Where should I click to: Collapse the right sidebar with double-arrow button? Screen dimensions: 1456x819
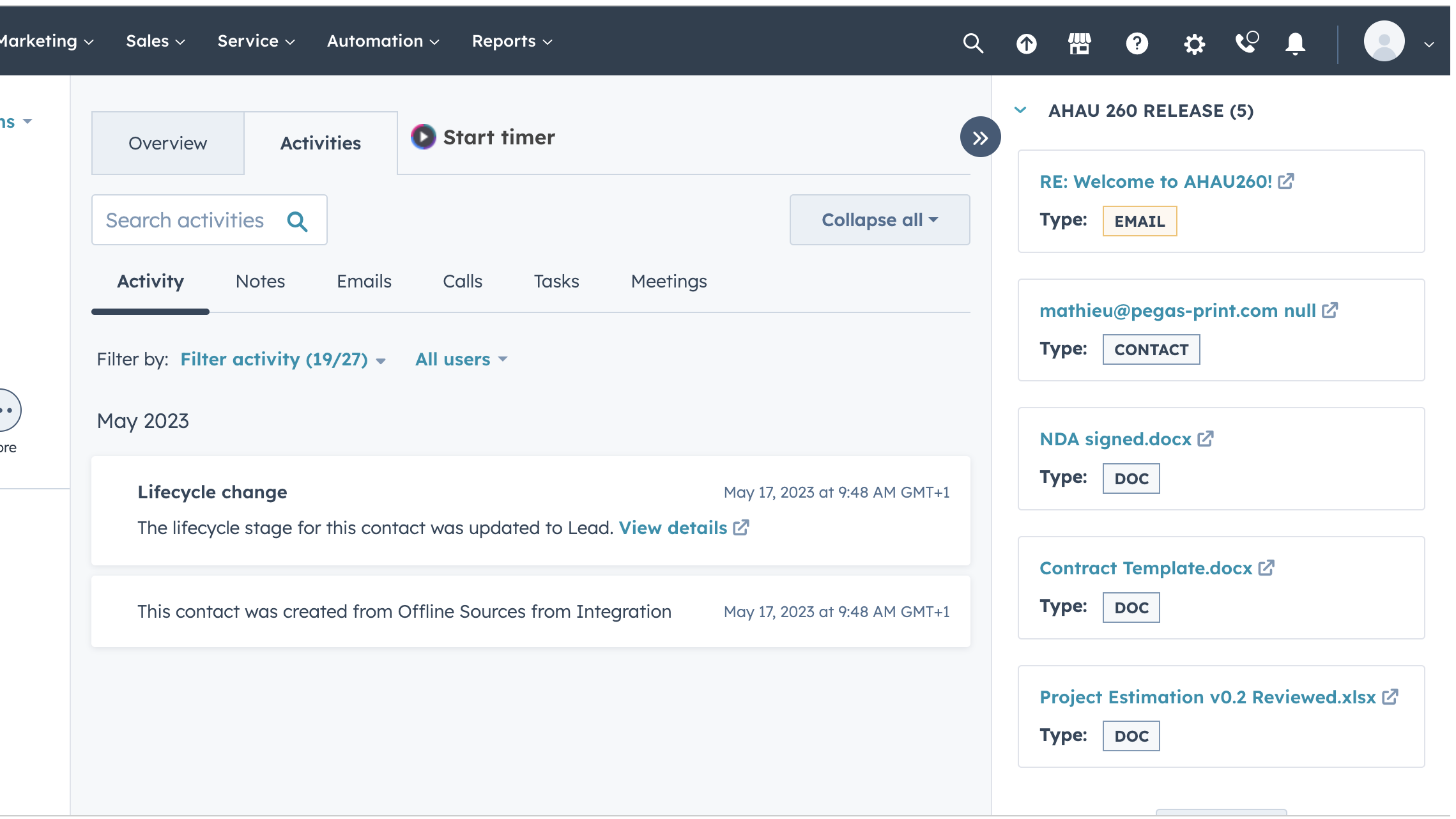pos(980,137)
